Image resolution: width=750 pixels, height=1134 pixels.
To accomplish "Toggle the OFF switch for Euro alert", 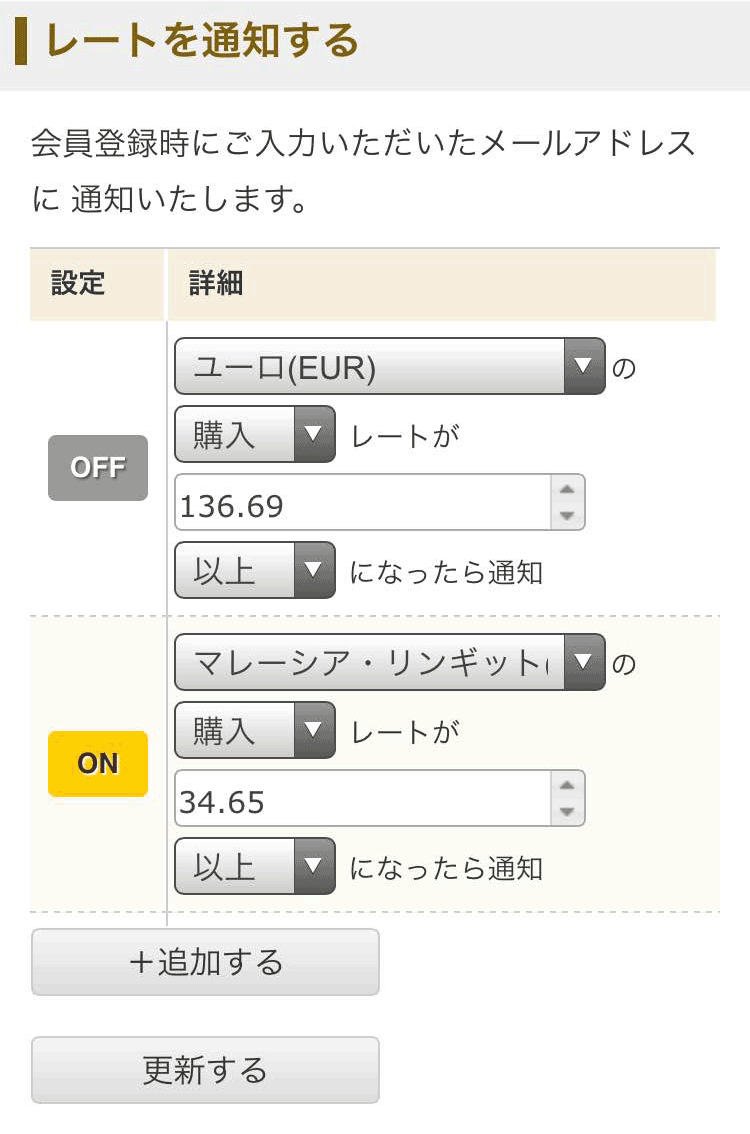I will pos(98,468).
